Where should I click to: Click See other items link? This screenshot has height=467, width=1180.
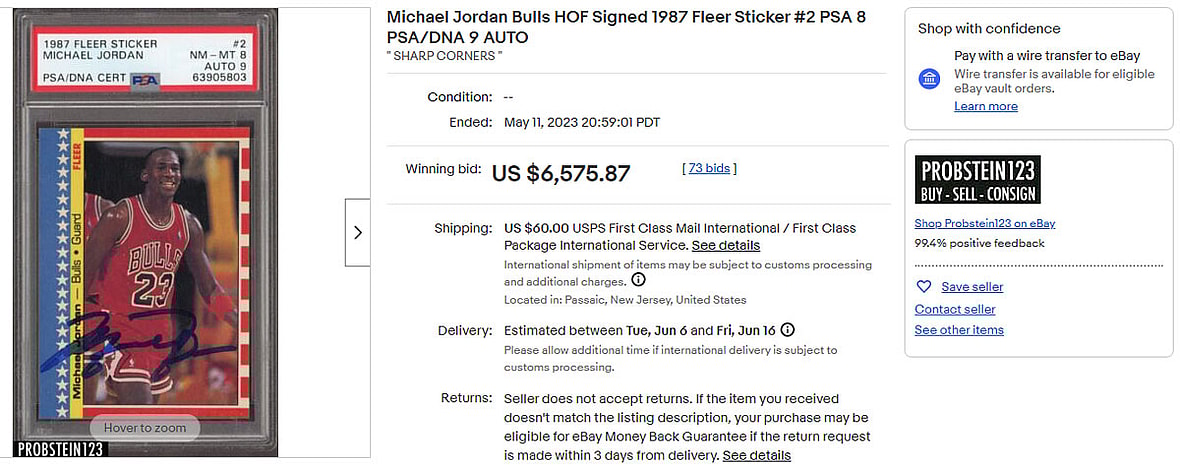(x=958, y=330)
